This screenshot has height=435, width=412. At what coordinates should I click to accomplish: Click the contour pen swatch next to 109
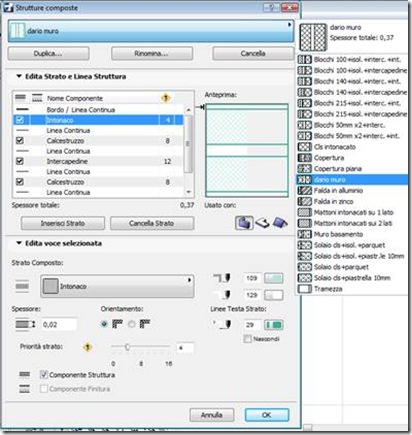[274, 278]
